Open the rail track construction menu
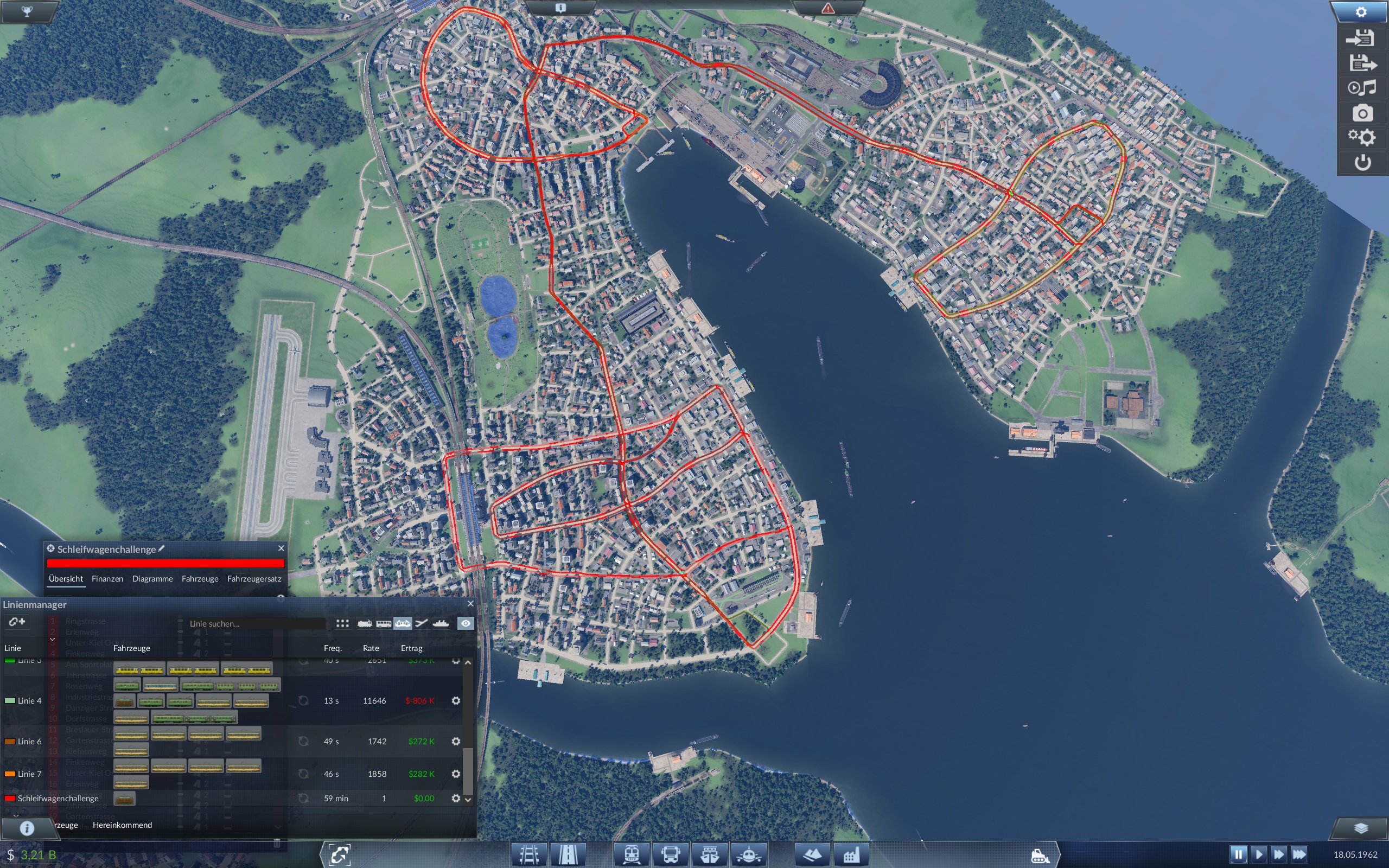The width and height of the screenshot is (1389, 868). tap(529, 855)
